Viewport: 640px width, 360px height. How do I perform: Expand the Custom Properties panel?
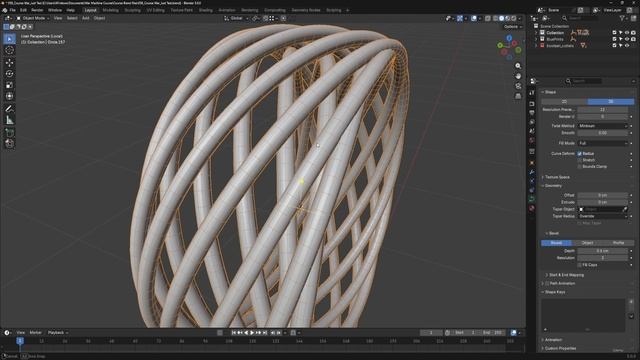tap(560, 349)
